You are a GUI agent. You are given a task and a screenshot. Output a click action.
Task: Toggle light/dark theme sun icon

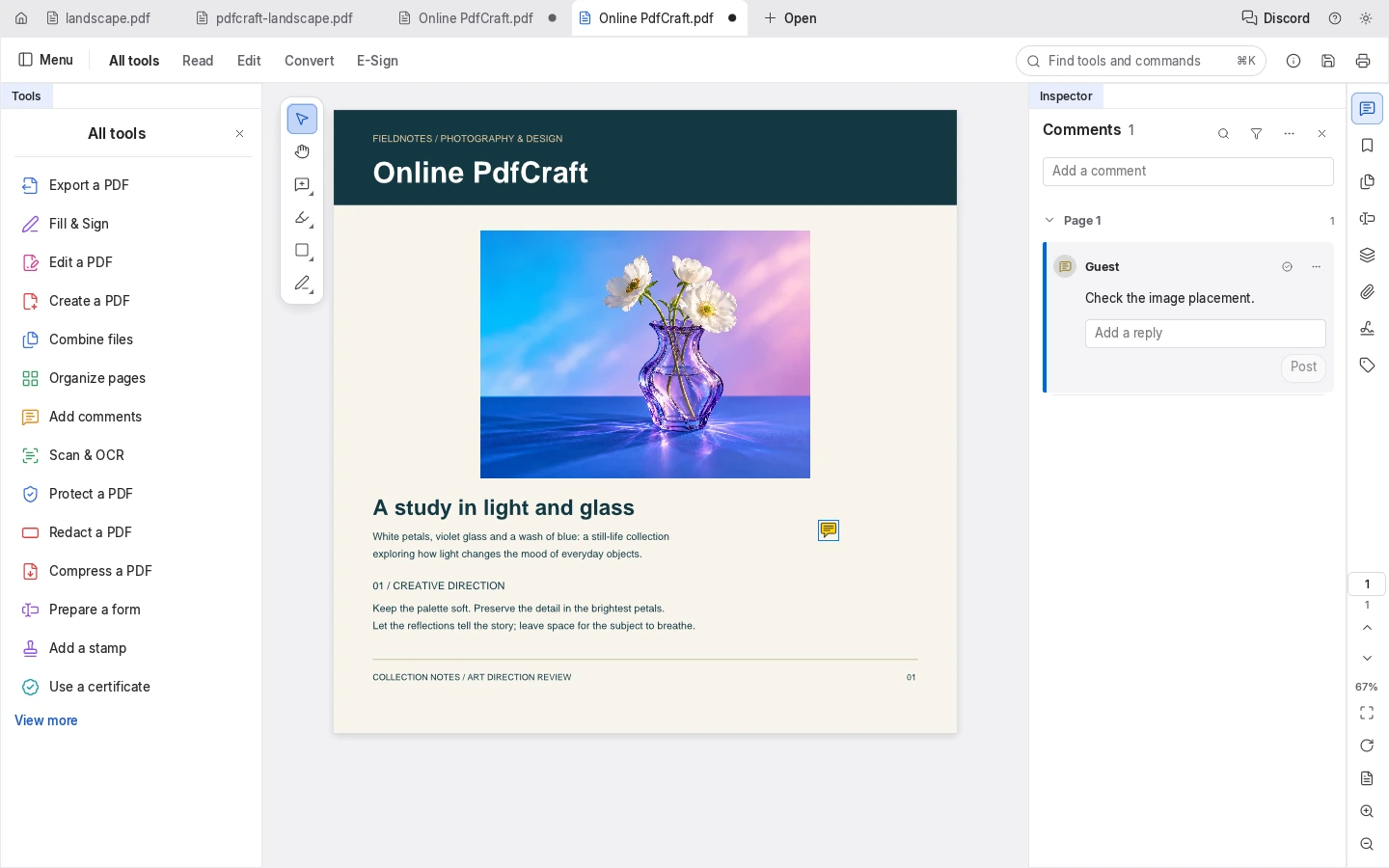coord(1366,18)
